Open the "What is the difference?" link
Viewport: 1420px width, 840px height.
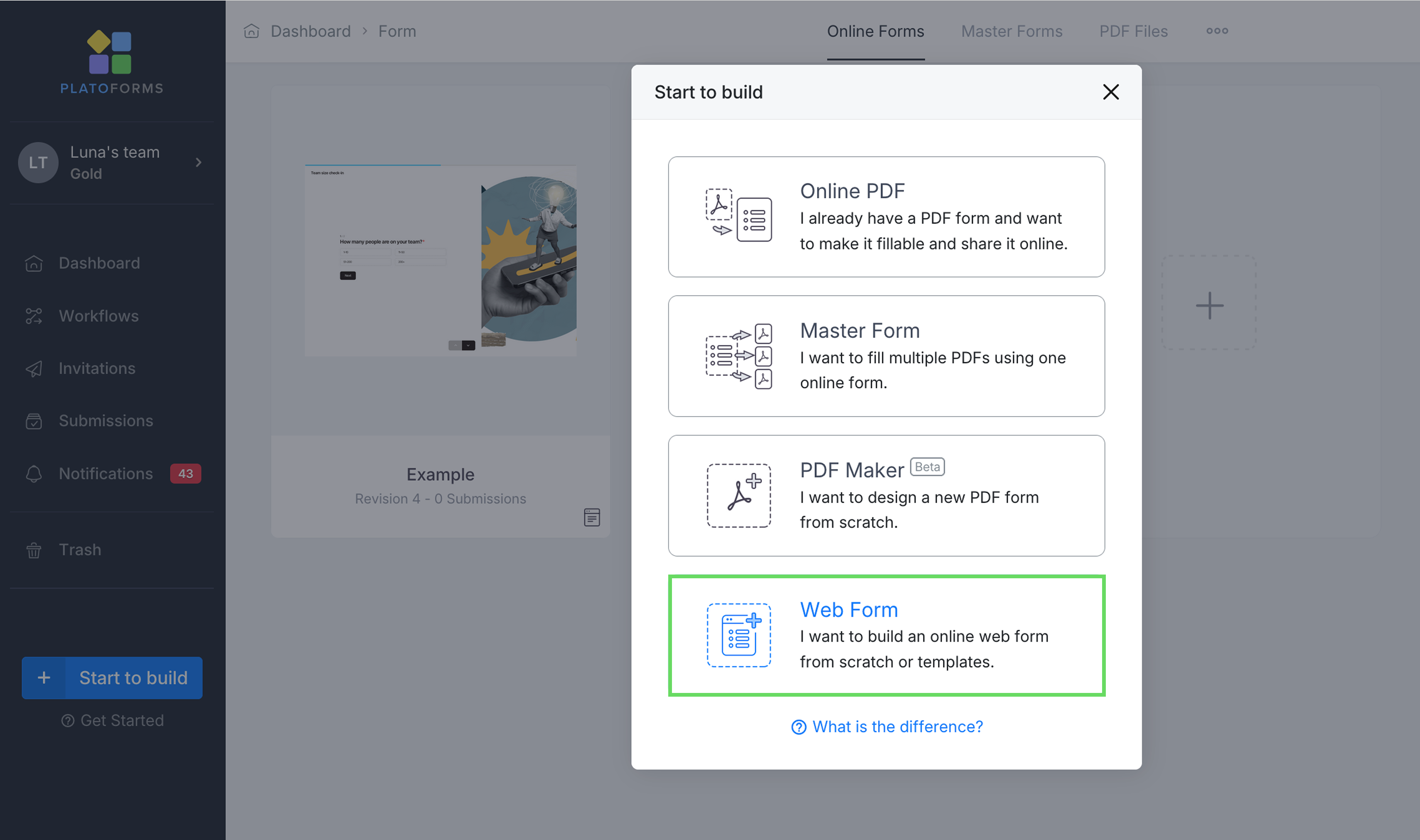coord(887,726)
